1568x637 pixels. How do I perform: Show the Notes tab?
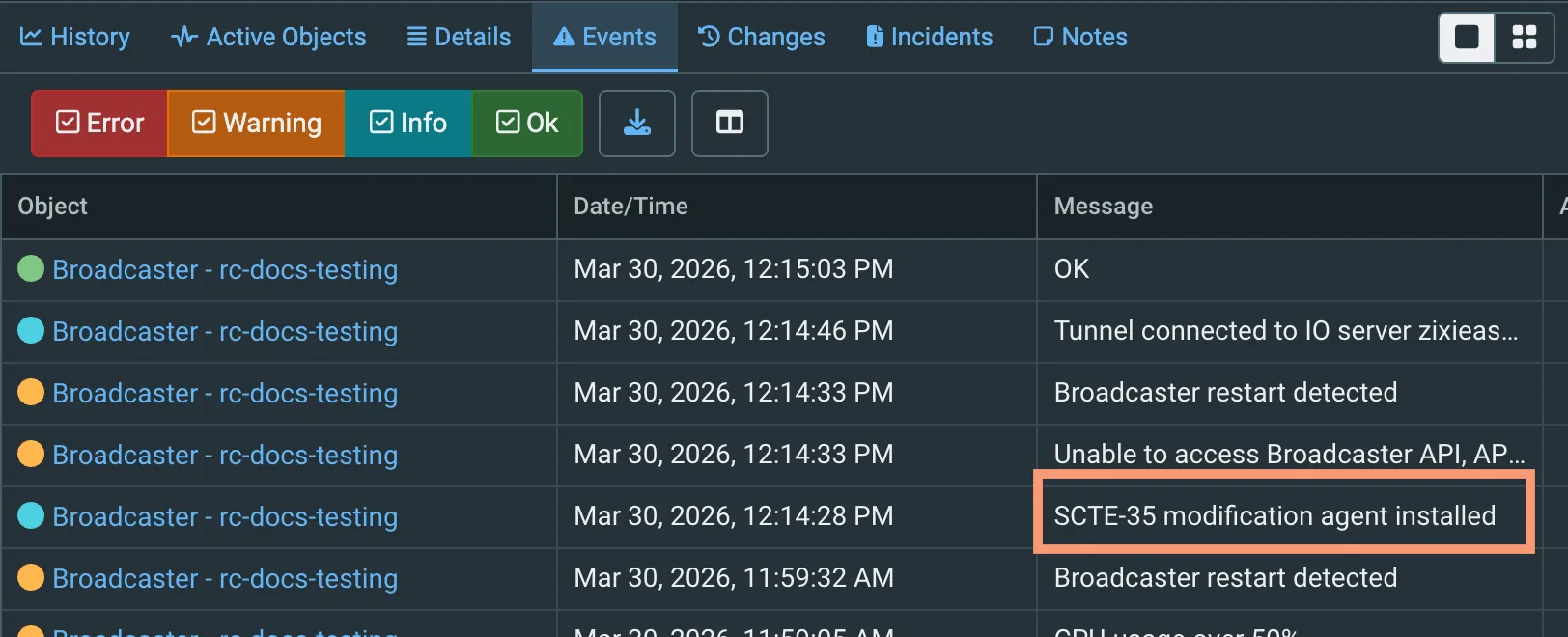click(1079, 37)
